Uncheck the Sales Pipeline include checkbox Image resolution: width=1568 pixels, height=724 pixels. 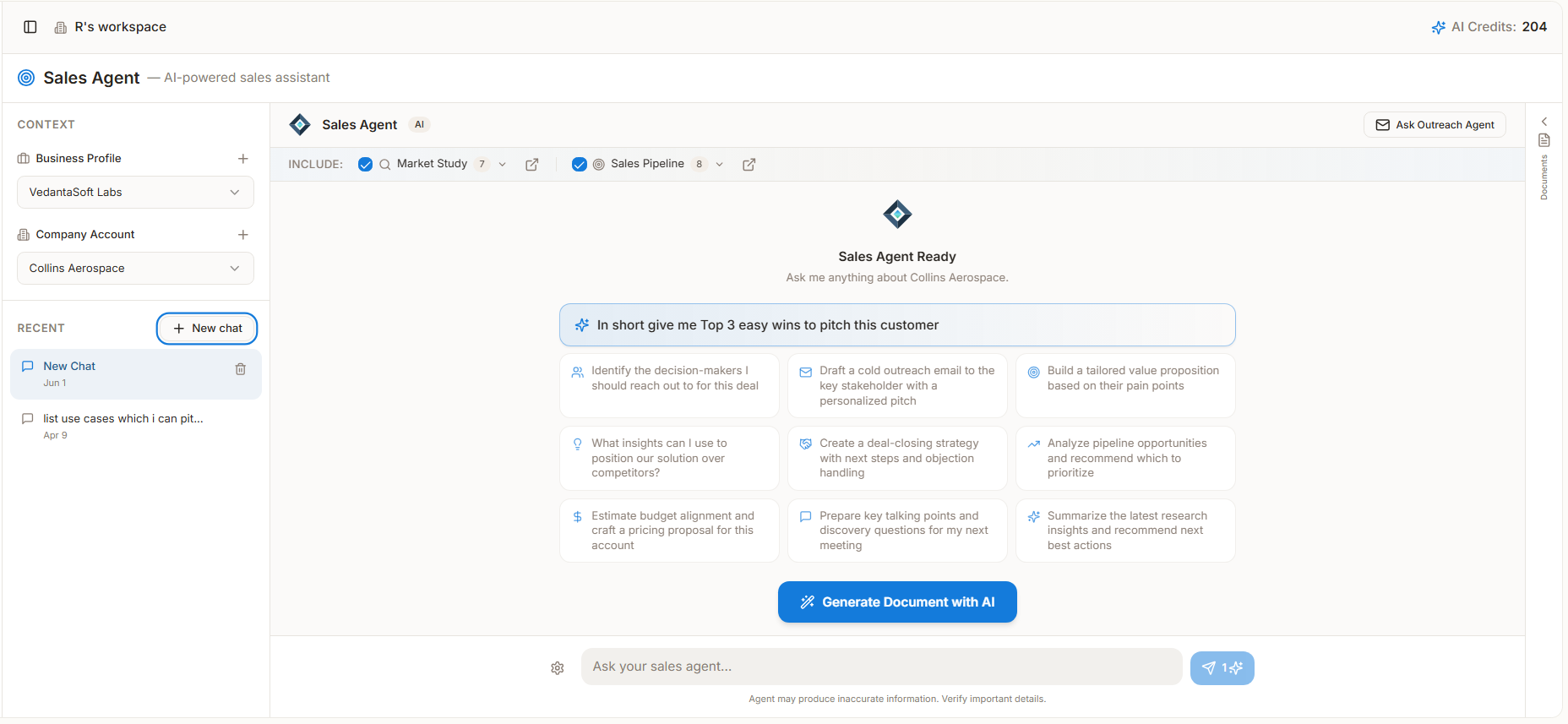(580, 165)
